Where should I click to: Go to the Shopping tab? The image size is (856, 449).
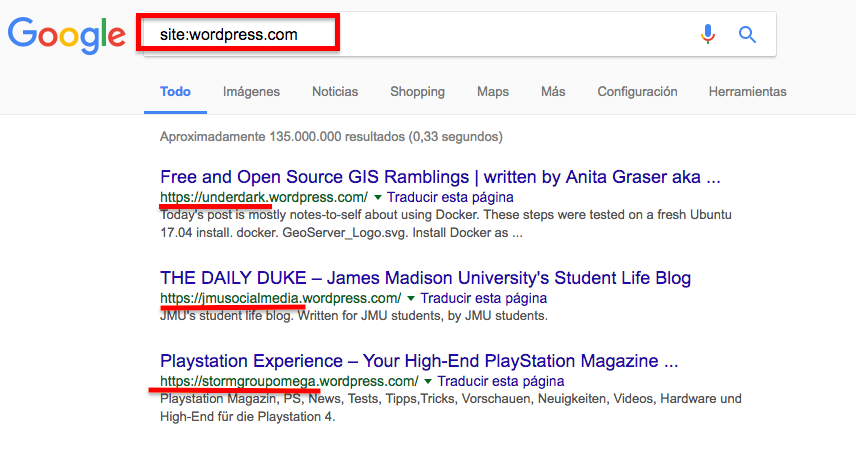(x=417, y=91)
